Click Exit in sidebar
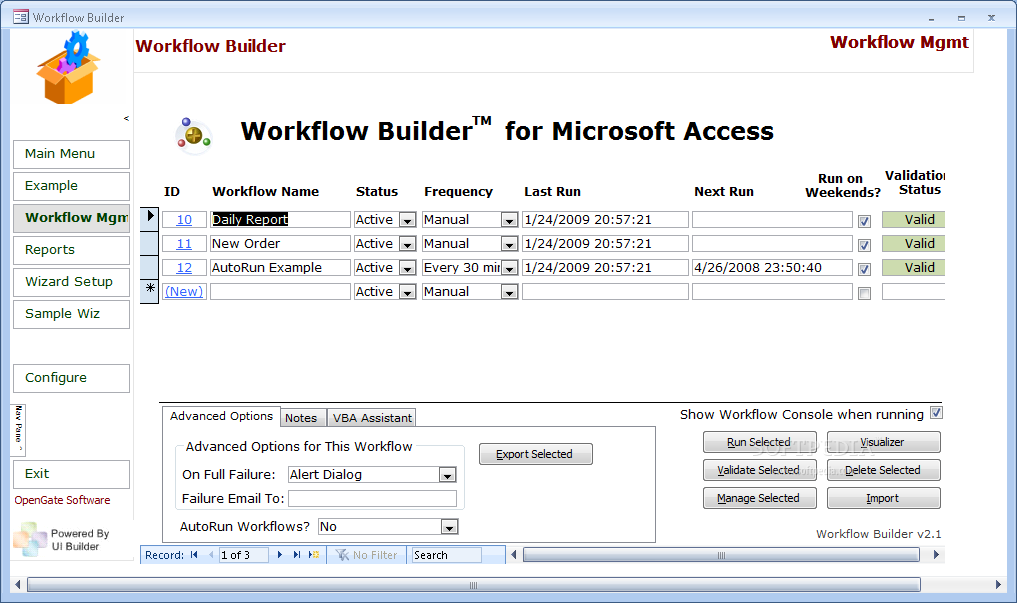This screenshot has height=603, width=1017. [71, 474]
